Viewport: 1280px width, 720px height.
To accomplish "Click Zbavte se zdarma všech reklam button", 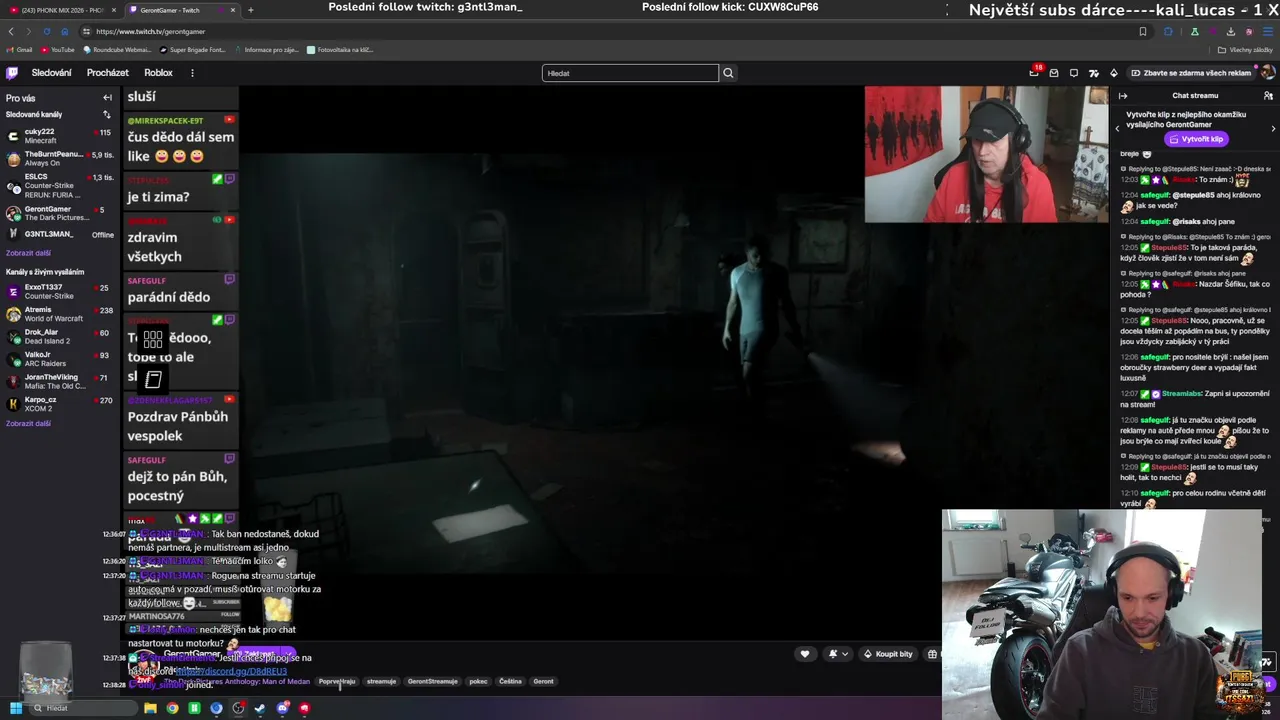I will click(x=1191, y=73).
